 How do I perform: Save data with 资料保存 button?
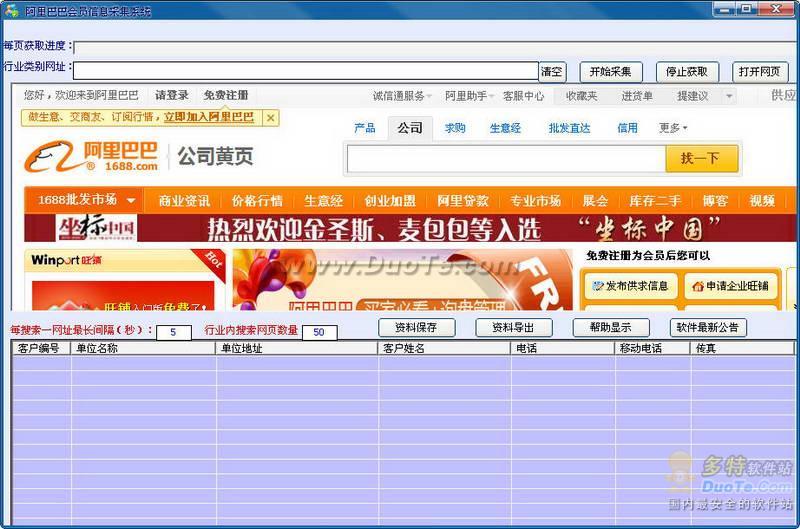coord(416,328)
